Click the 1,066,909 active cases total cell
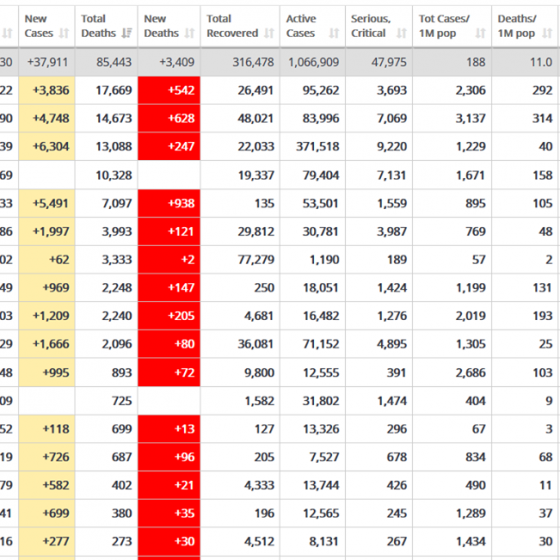The image size is (560, 560). (313, 62)
